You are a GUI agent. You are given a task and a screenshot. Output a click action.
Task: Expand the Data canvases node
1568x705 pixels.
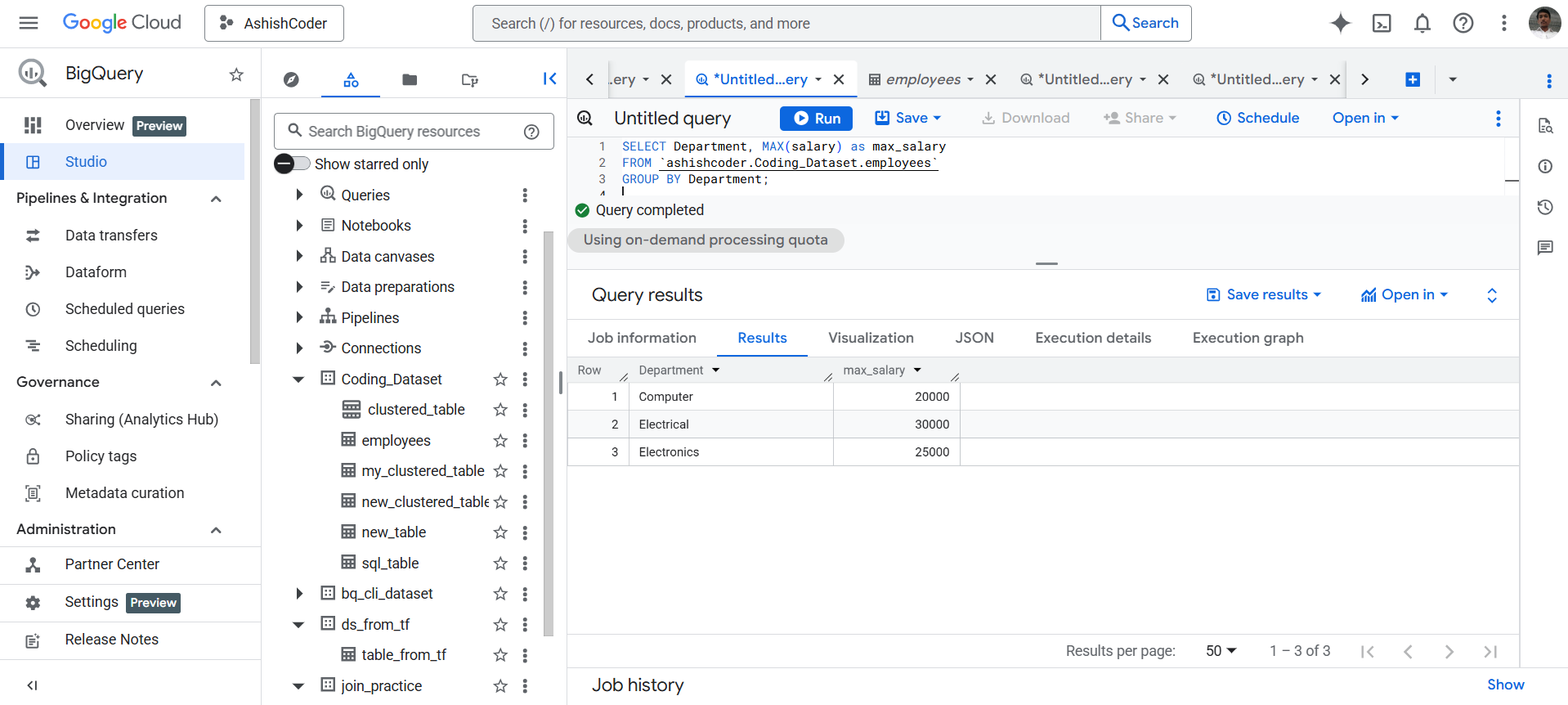pyautogui.click(x=299, y=256)
